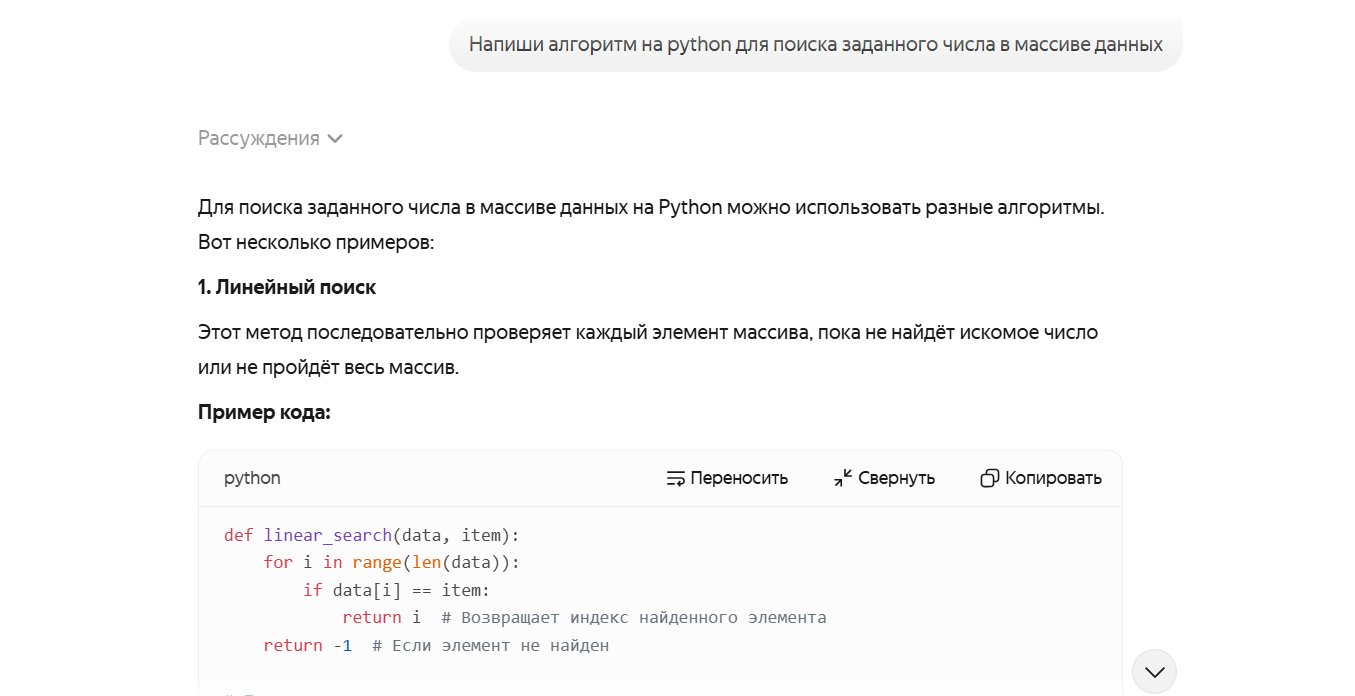Click the comment Если элемент не найден
1355x696 pixels.
490,645
